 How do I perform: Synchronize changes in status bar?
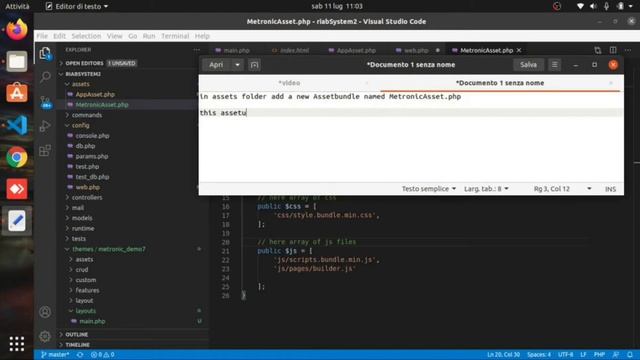pyautogui.click(x=80, y=355)
